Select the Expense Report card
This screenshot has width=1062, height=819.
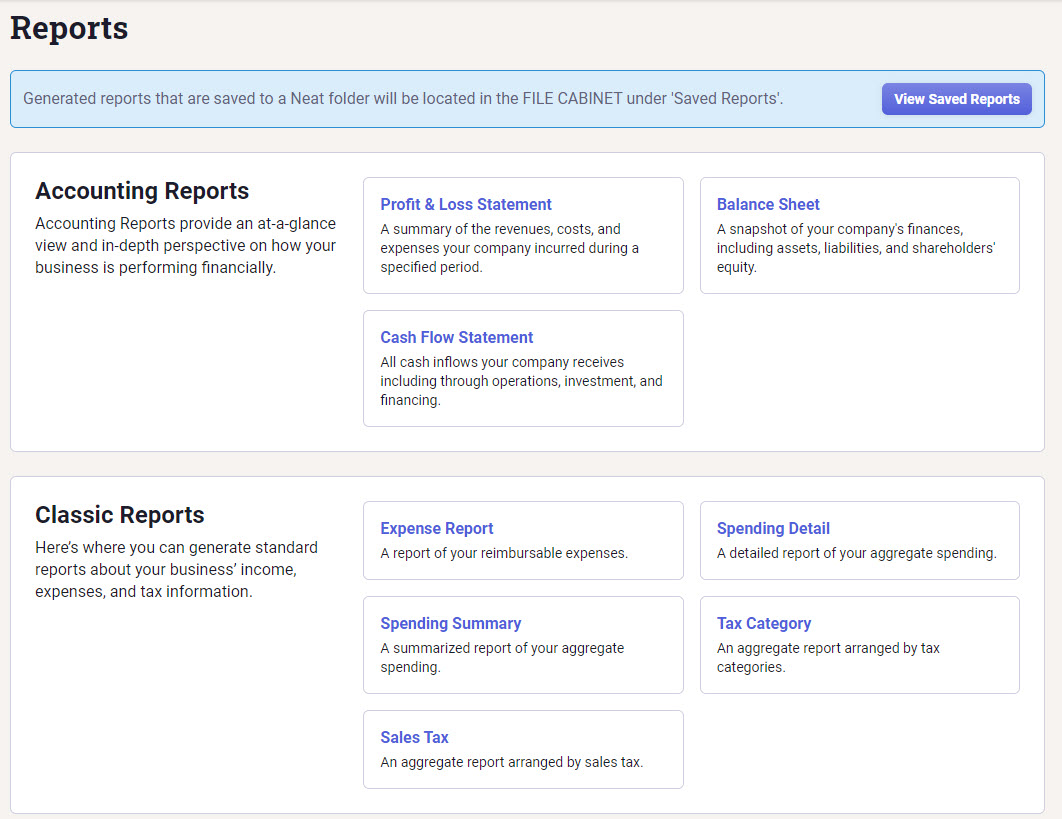pyautogui.click(x=523, y=540)
